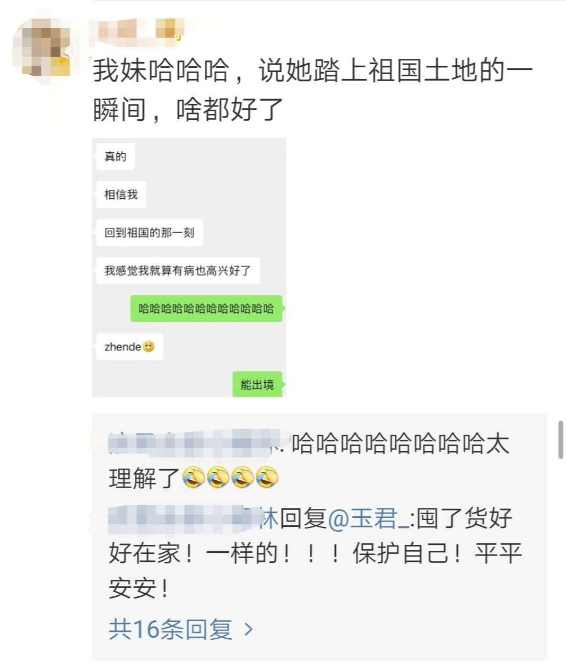This screenshot has height=670, width=566.
Task: Open first blurred replier name before 哈哈哈哈
Action: click(196, 442)
